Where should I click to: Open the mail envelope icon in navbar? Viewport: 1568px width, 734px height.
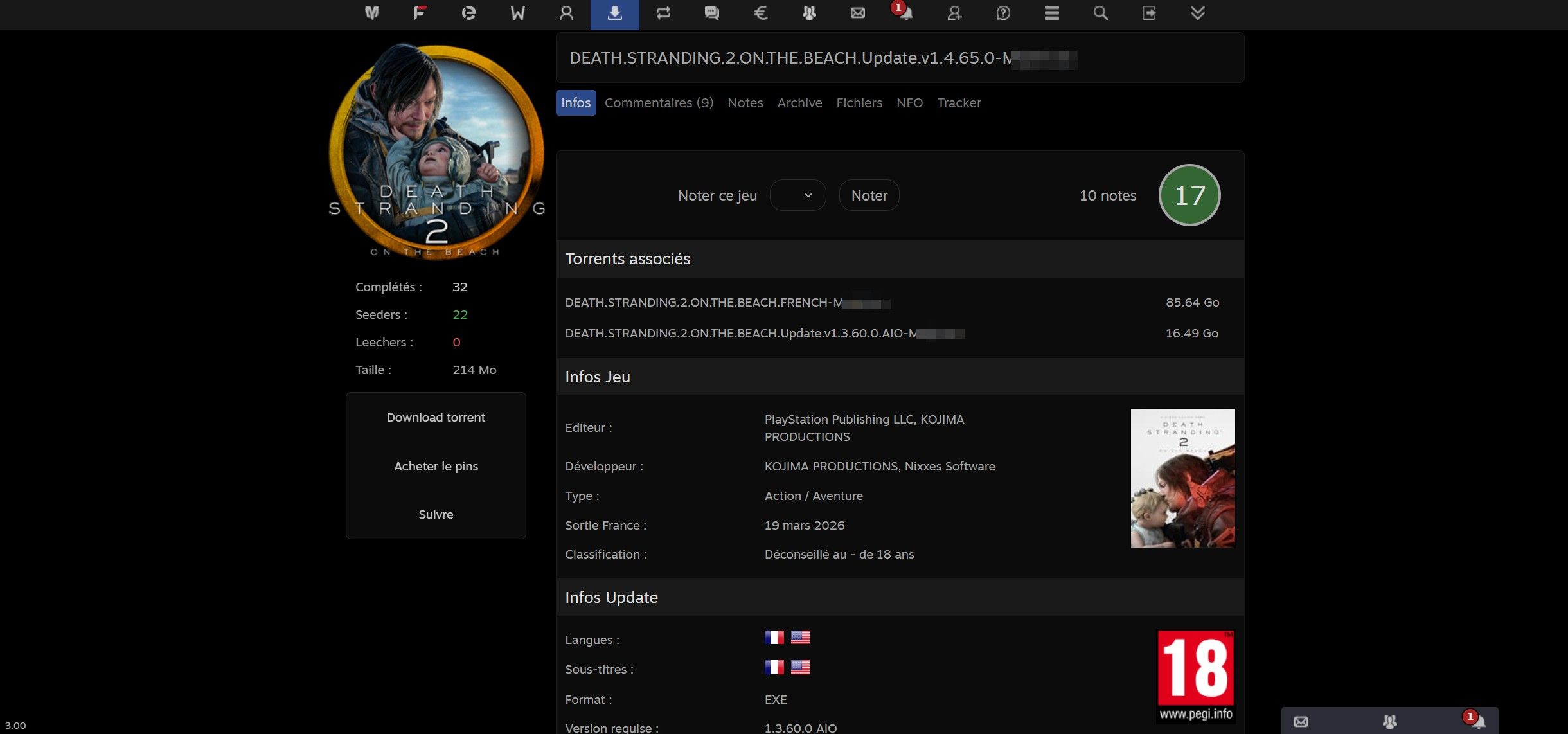tap(857, 13)
